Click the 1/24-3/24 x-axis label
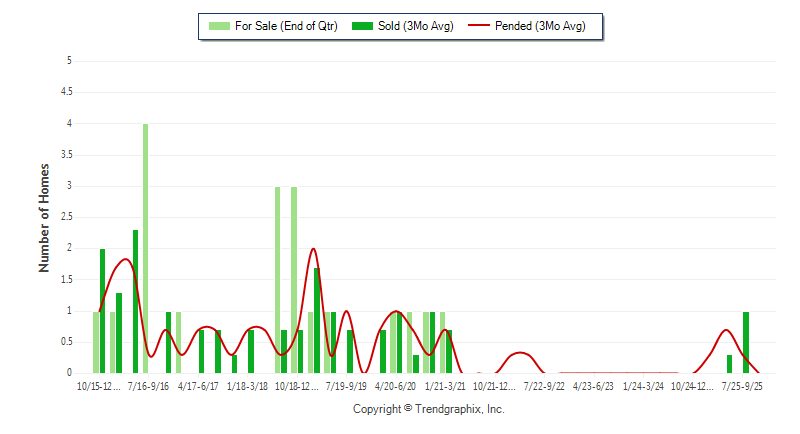800x434 pixels. coord(642,385)
